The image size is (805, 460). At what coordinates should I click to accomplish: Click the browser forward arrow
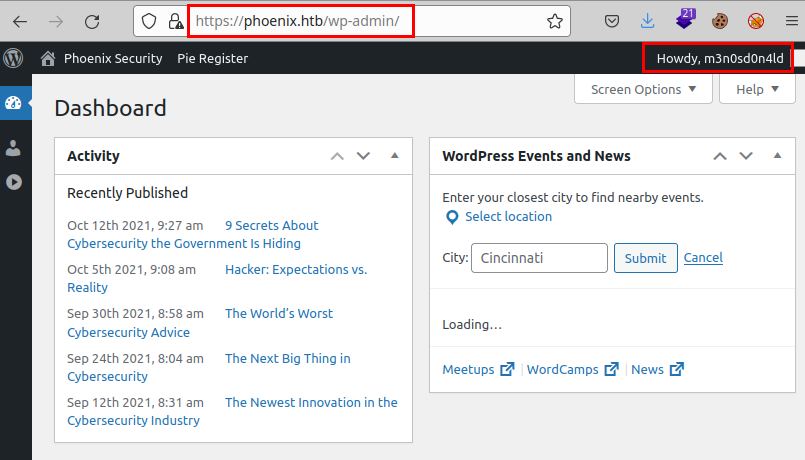[56, 22]
